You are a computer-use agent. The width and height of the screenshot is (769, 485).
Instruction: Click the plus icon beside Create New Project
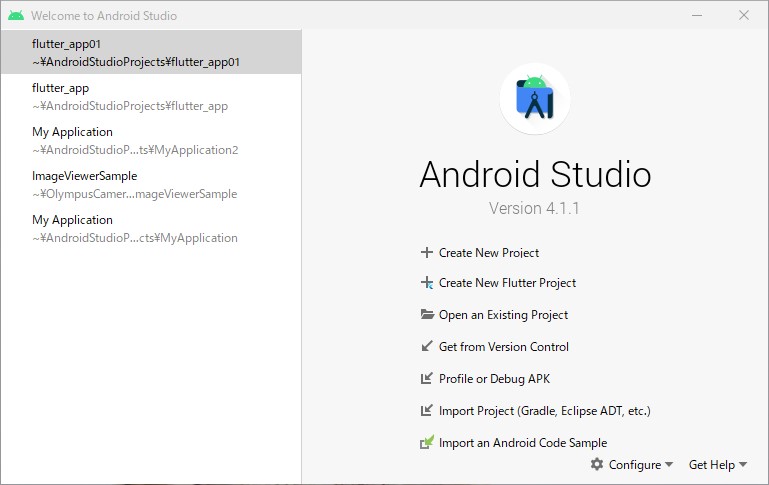(427, 253)
